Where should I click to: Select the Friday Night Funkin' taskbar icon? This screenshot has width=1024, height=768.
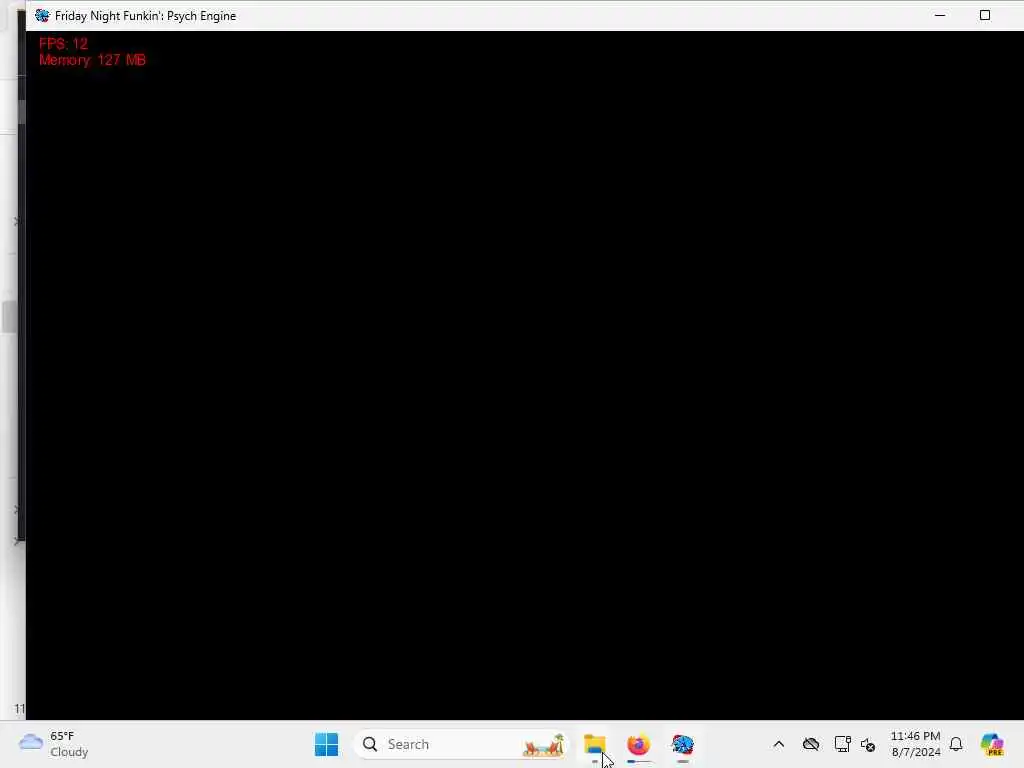point(682,744)
